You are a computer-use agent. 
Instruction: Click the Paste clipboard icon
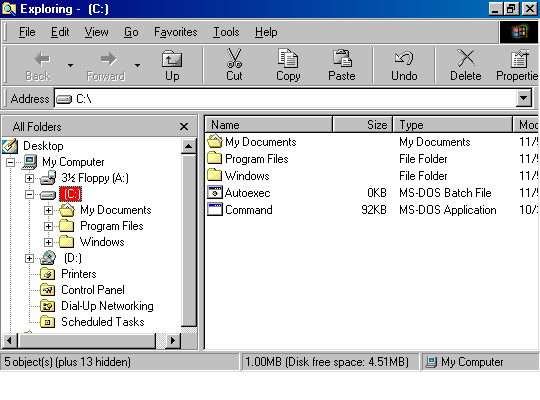pyautogui.click(x=342, y=58)
